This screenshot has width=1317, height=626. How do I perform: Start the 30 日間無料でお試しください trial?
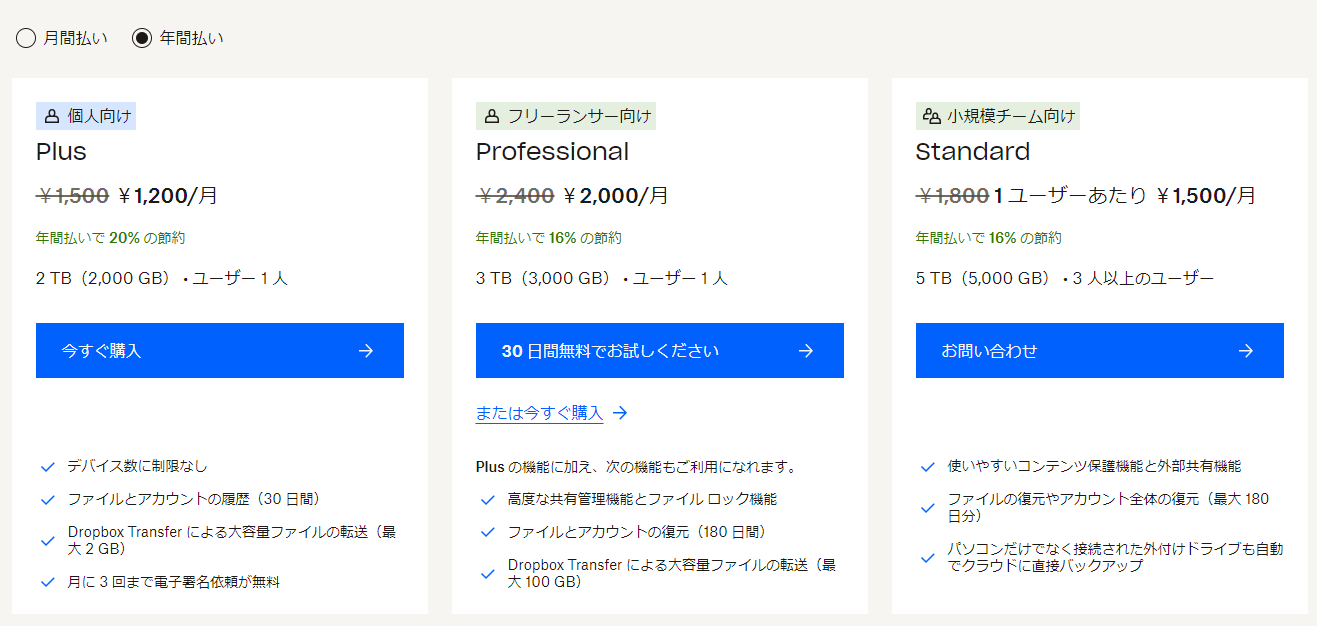click(660, 350)
